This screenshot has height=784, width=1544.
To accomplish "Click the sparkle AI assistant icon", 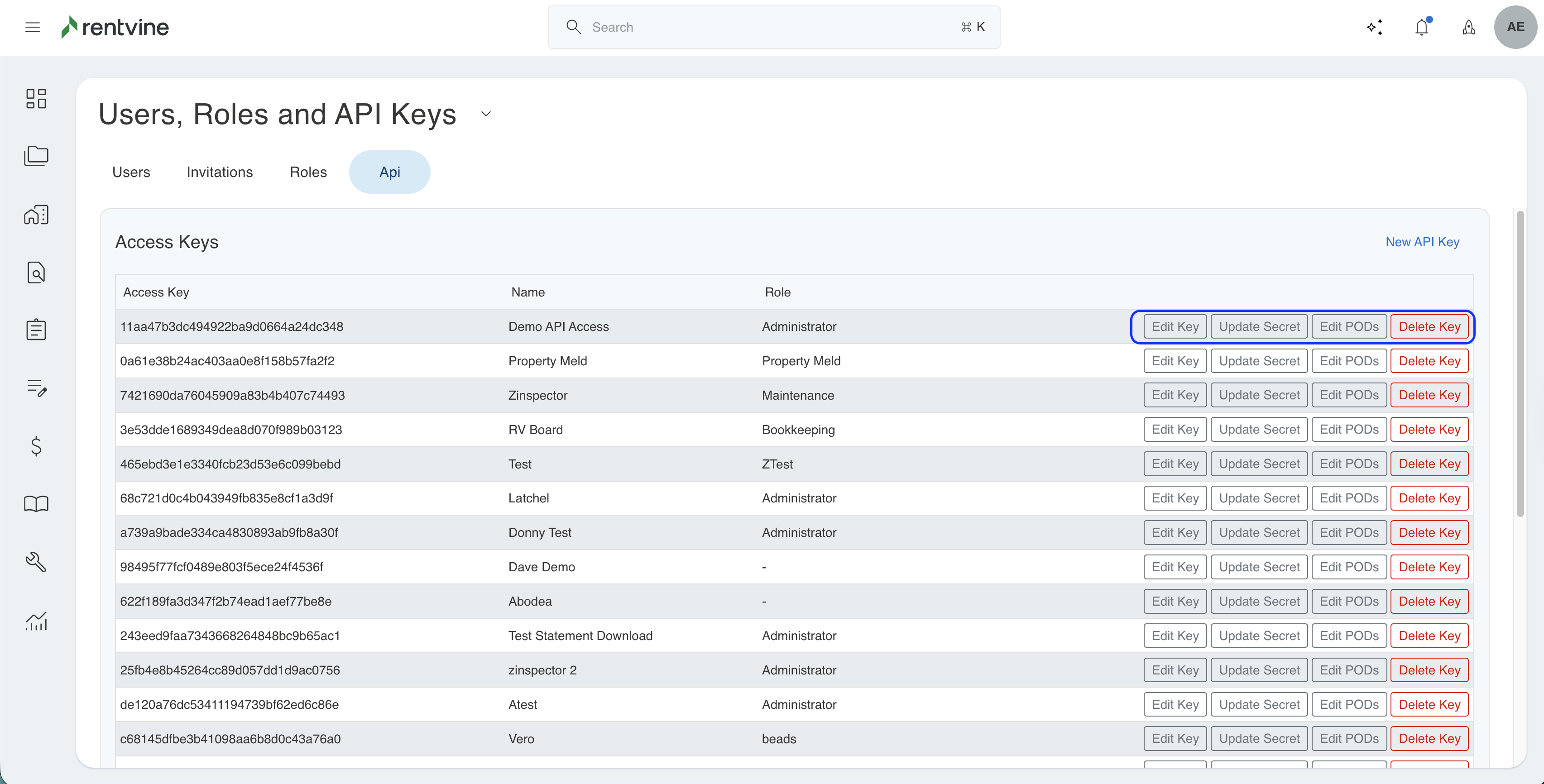I will click(x=1374, y=27).
